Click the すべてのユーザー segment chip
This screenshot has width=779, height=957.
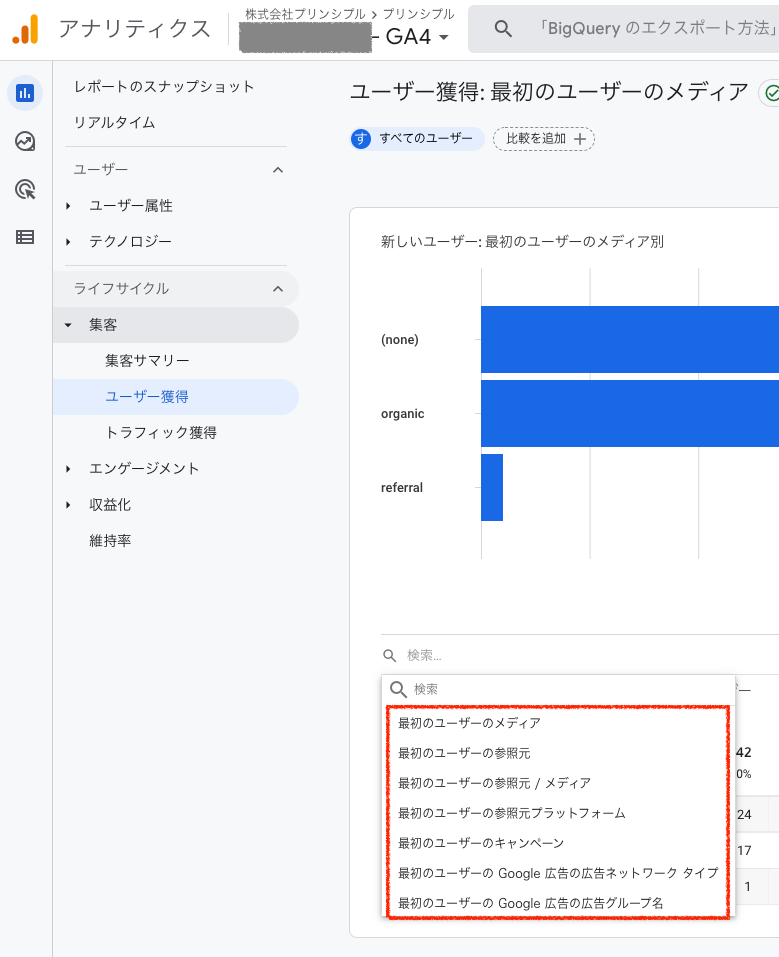[417, 139]
